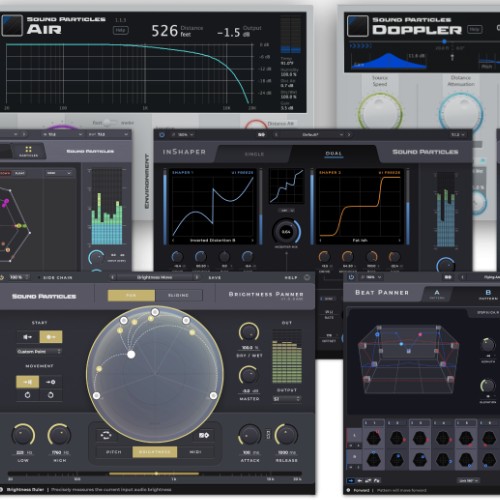
Task: Go to next preset in inShaper
Action: [x=349, y=135]
